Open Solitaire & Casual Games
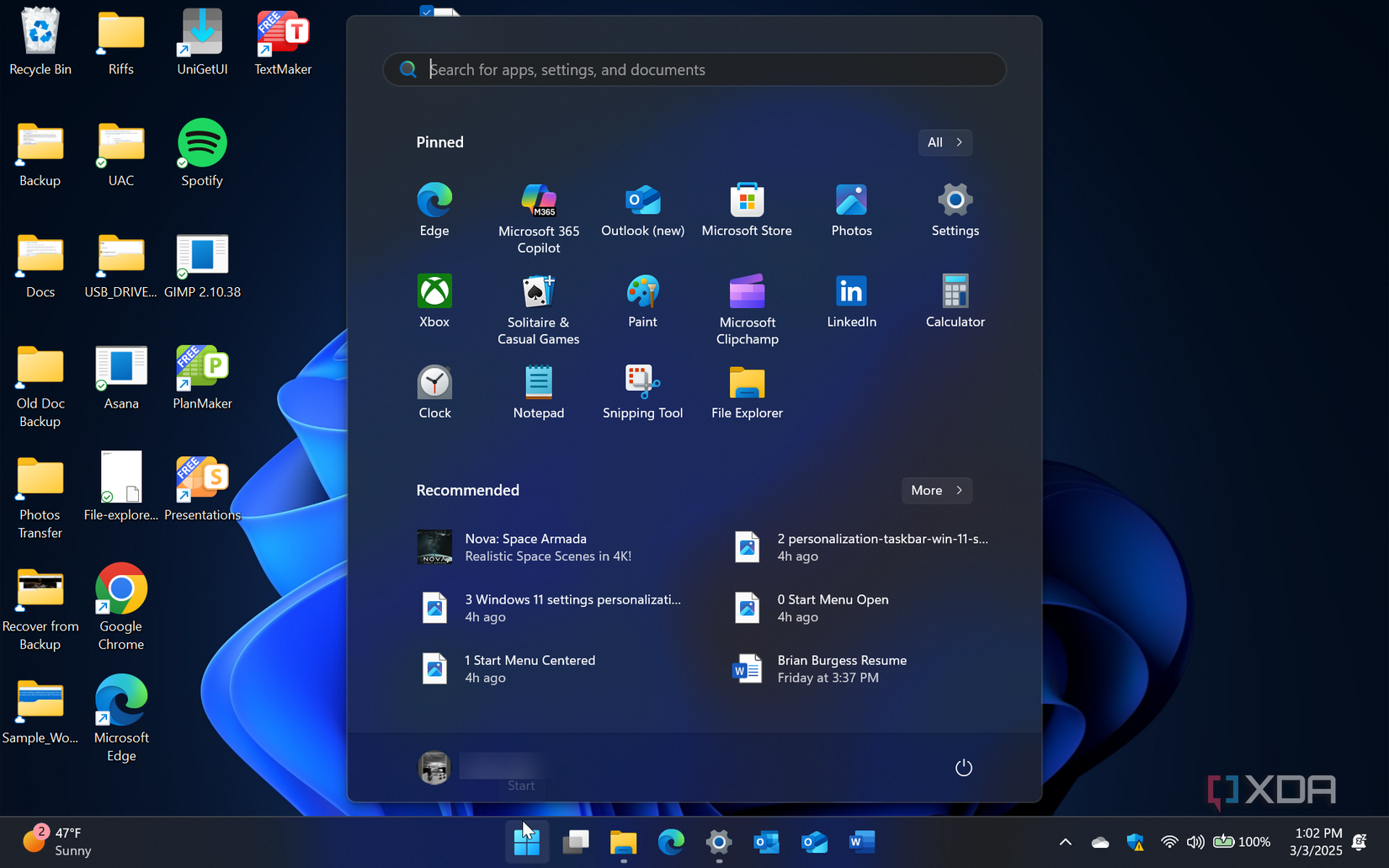The width and height of the screenshot is (1389, 868). pyautogui.click(x=539, y=299)
